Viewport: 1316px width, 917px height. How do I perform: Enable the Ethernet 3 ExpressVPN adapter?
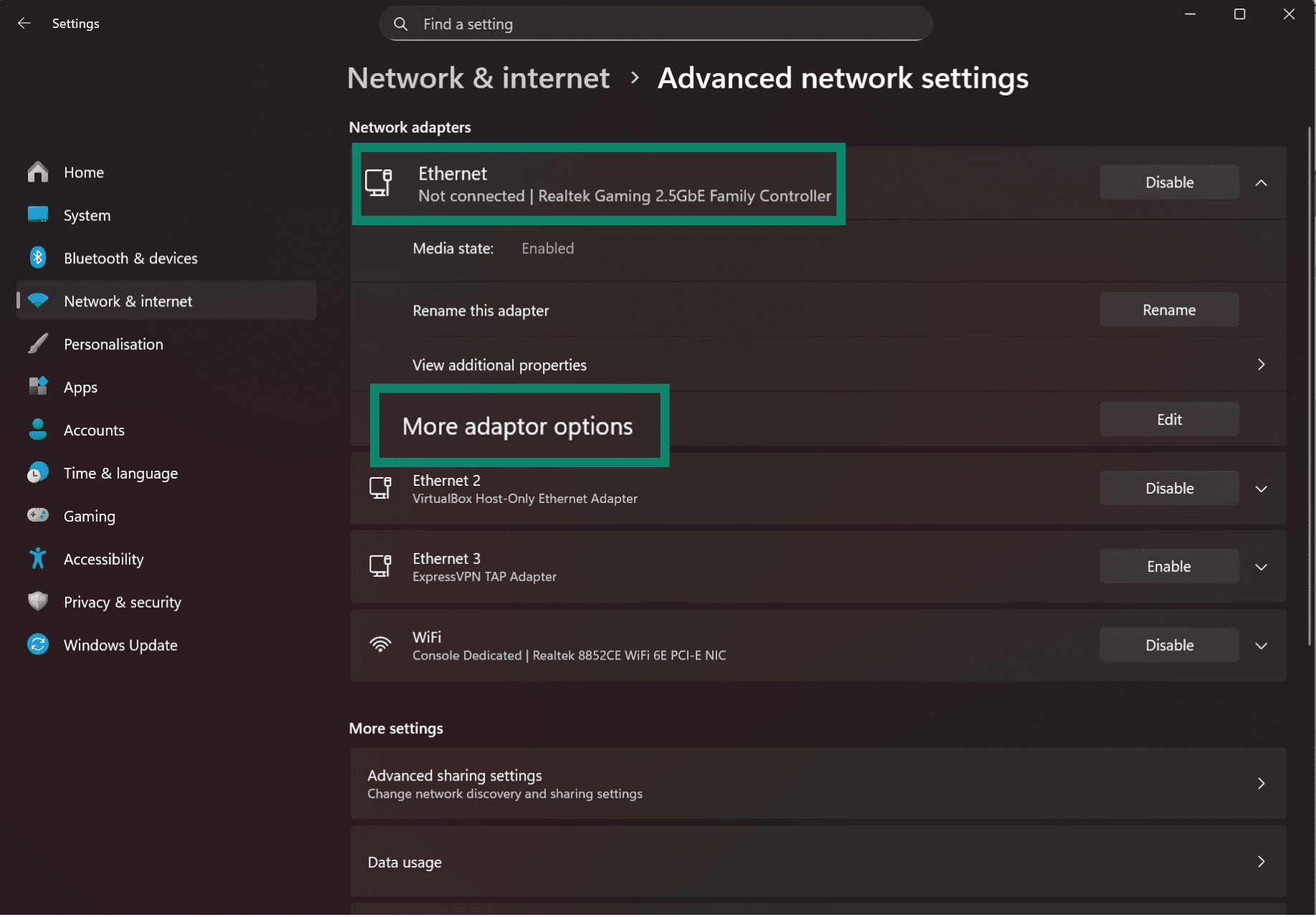tap(1168, 565)
